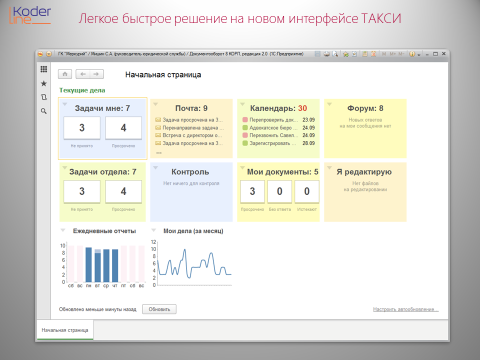Click the line graph in Мои дела chart

[194, 264]
